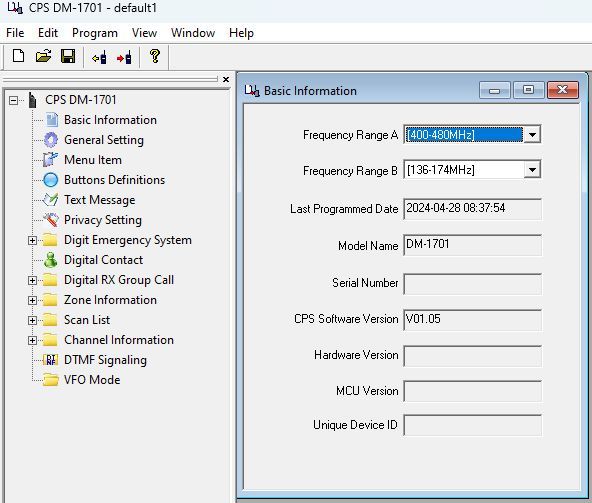
Task: Click the Model Name field
Action: tap(472, 245)
